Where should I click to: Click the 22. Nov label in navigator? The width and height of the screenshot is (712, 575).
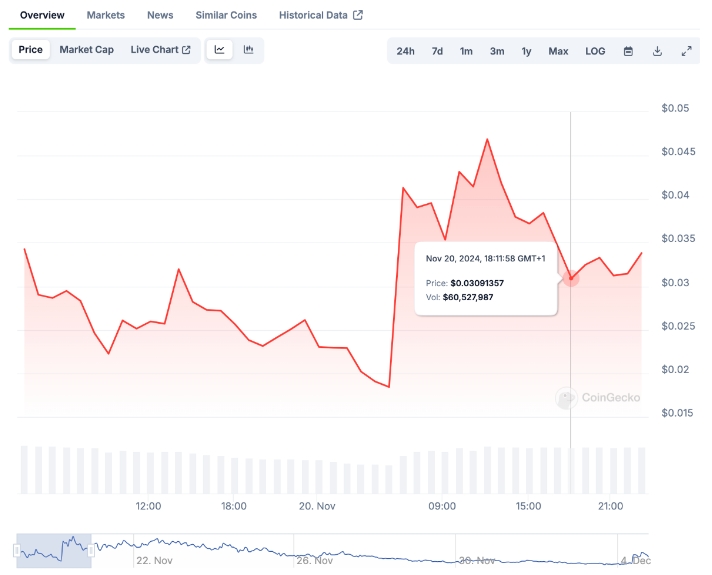click(154, 560)
